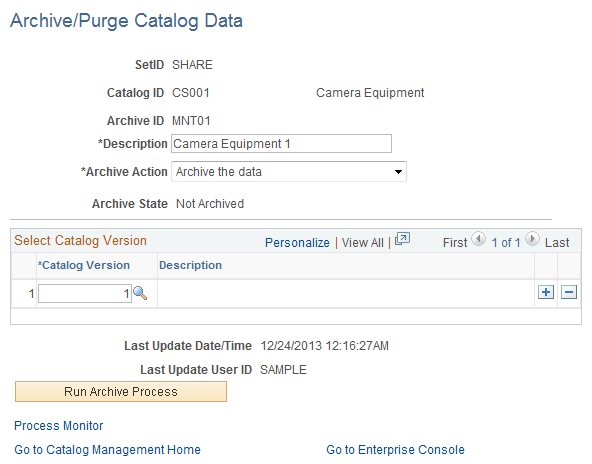The height and width of the screenshot is (464, 592).
Task: Click Run Archive Process button
Action: [121, 392]
